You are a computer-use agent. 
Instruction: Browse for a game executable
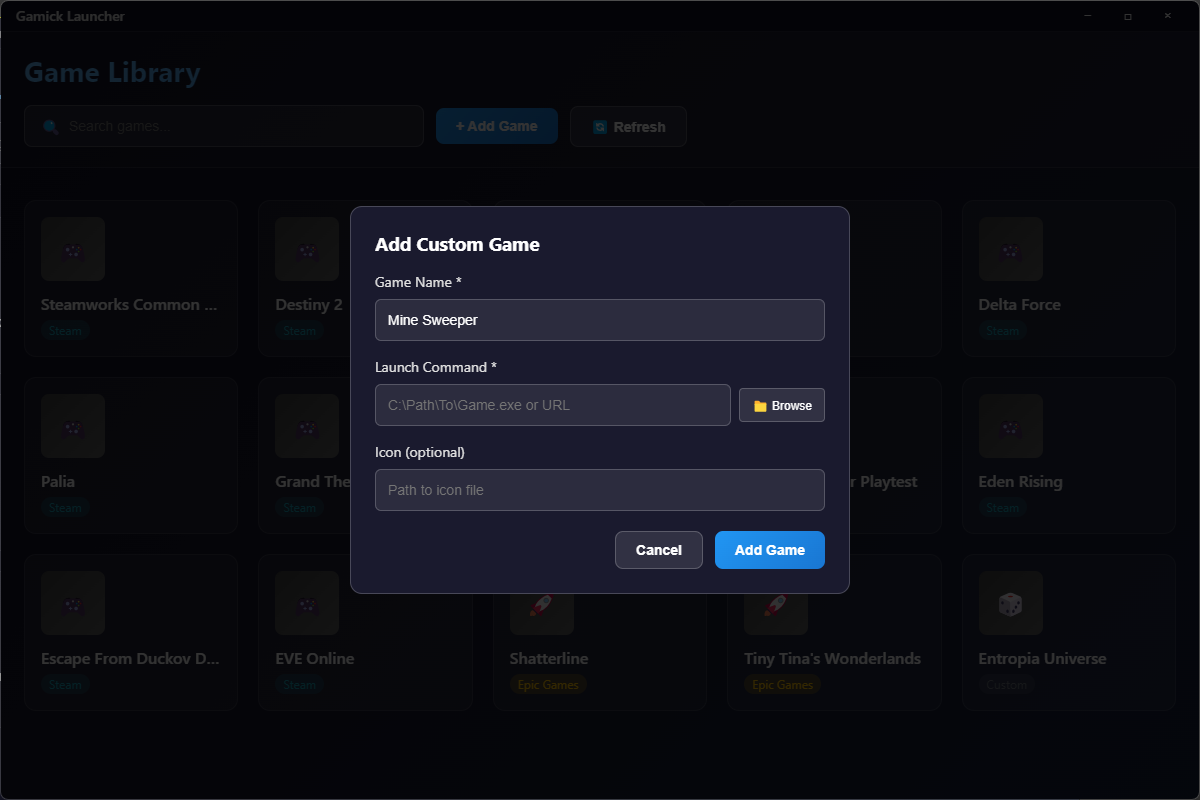point(782,405)
